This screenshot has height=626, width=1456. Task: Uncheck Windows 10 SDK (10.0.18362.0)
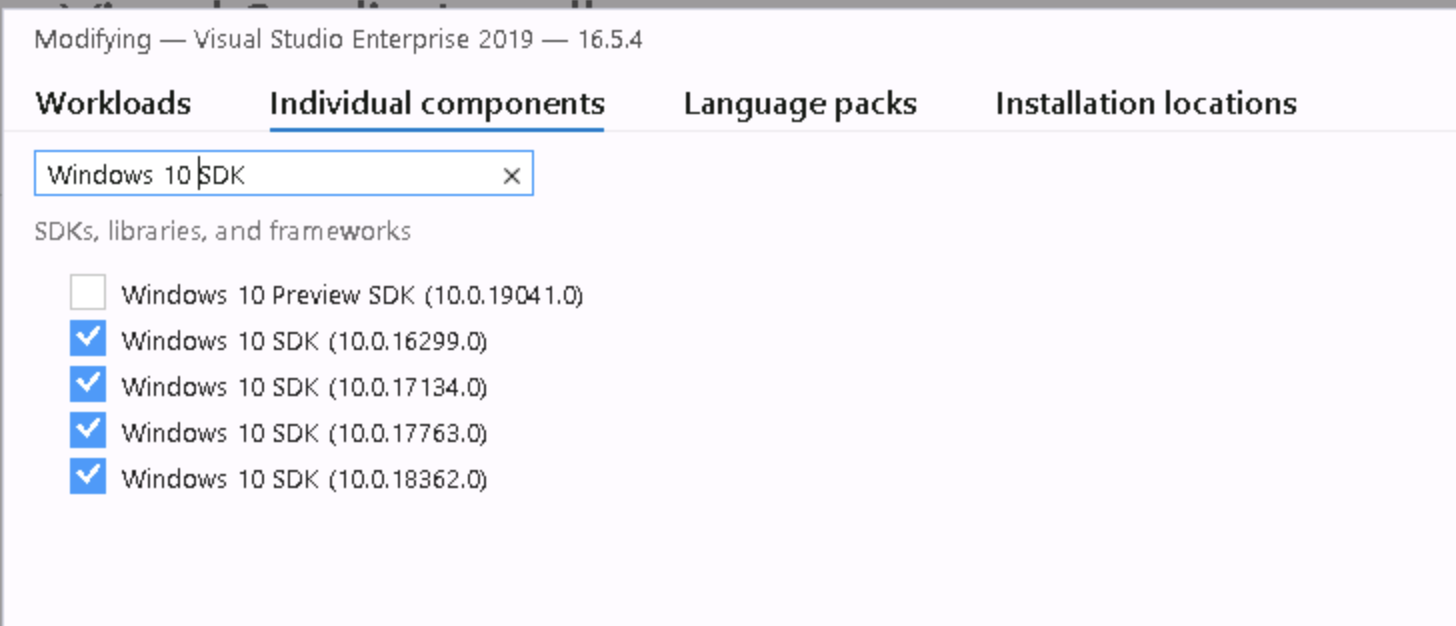pyautogui.click(x=88, y=477)
